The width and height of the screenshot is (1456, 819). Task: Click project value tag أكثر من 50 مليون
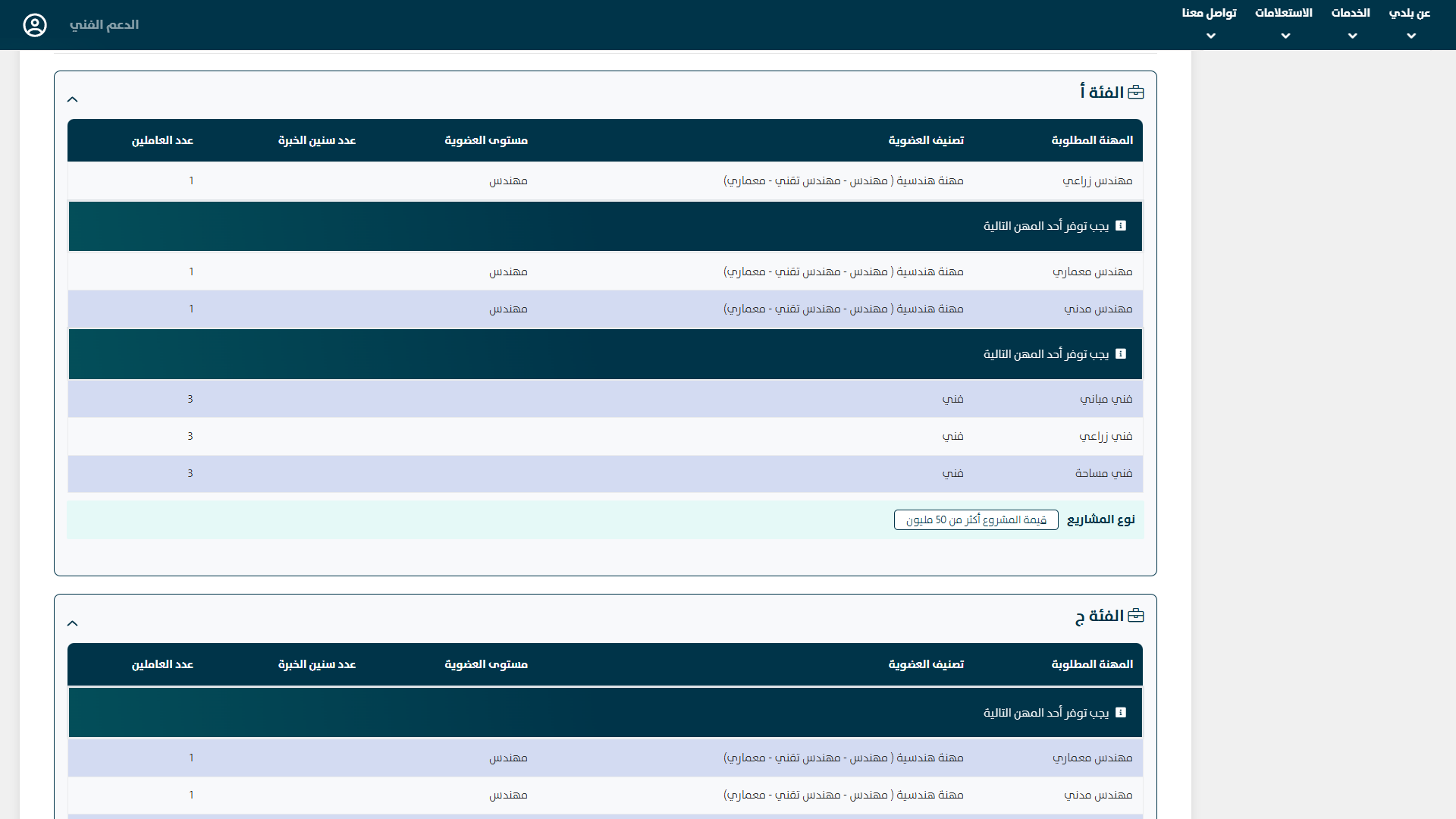[x=976, y=520]
